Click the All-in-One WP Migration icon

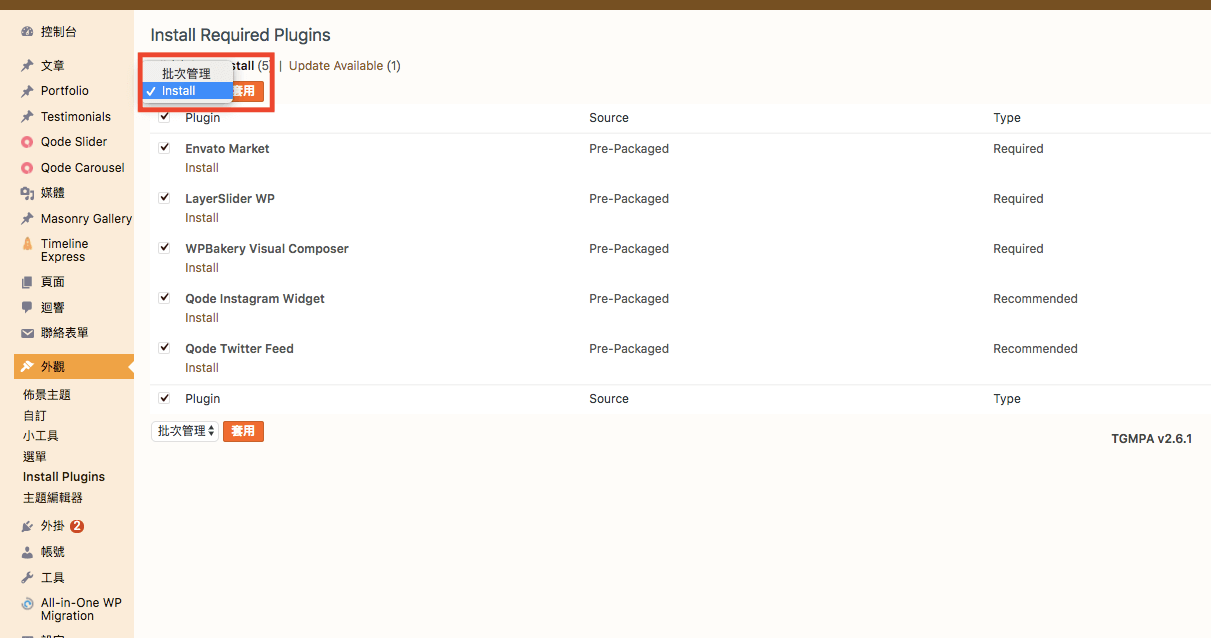[x=28, y=604]
